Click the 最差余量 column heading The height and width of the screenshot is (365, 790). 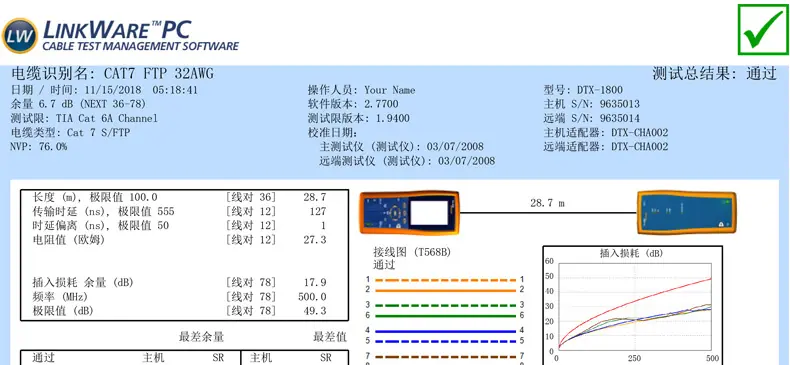202,337
